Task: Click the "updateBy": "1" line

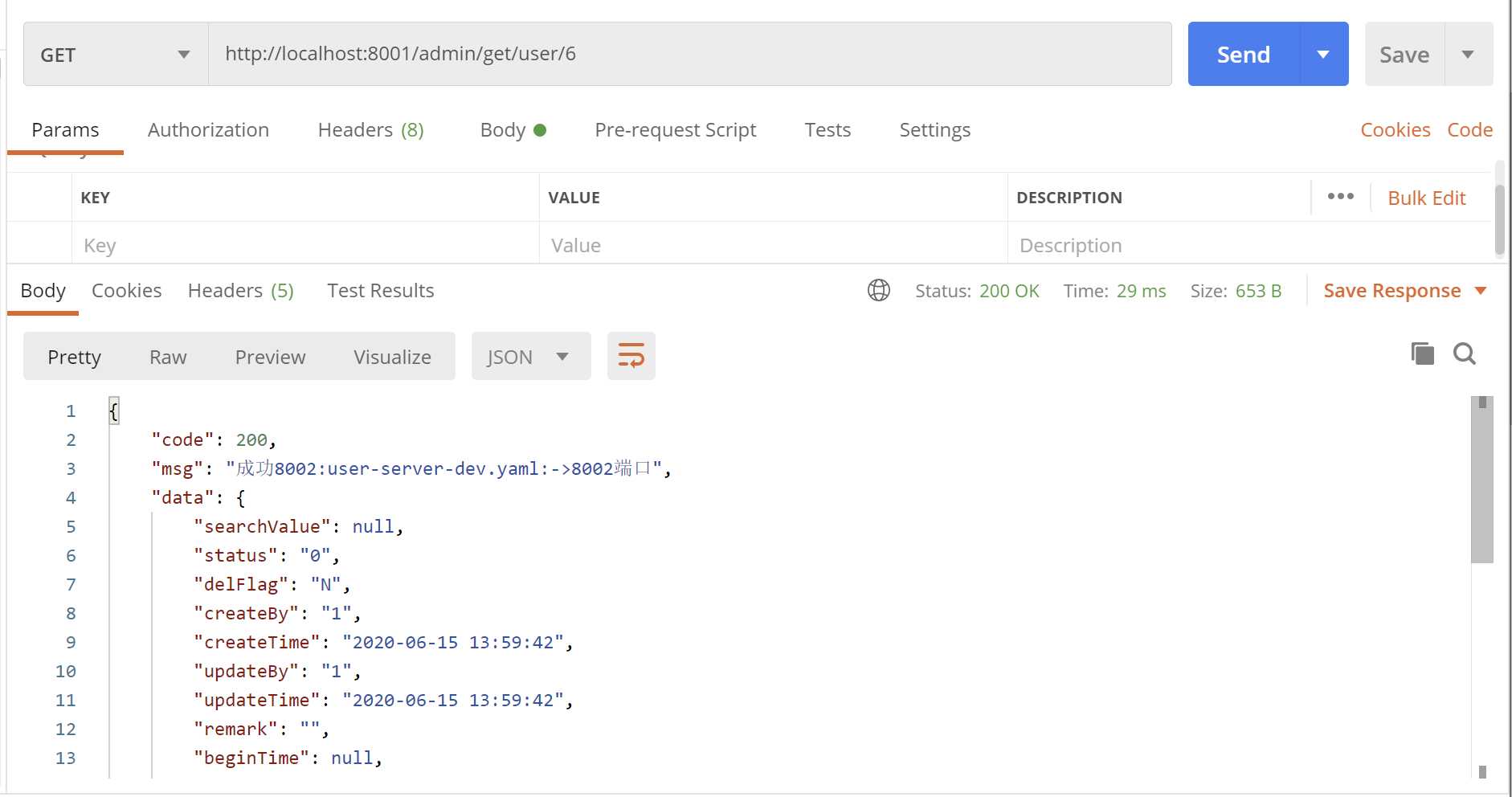Action: pos(277,672)
